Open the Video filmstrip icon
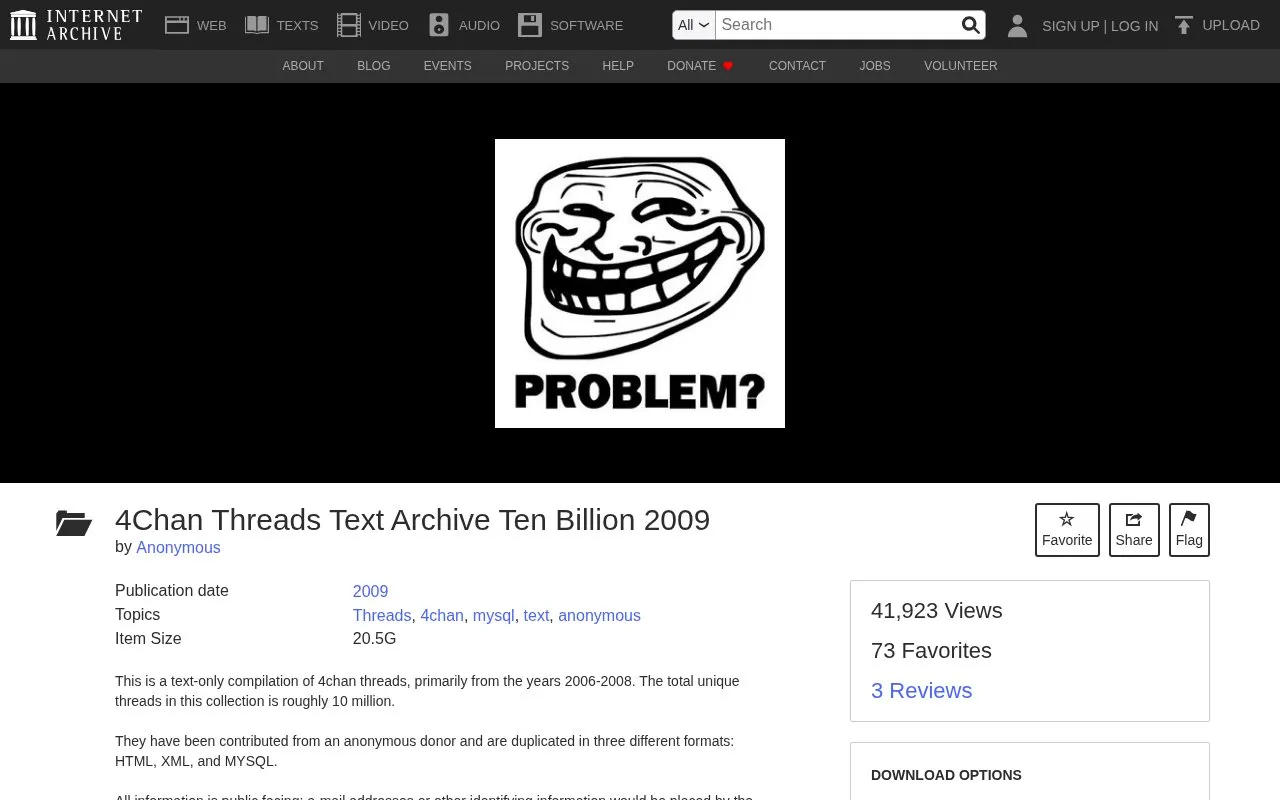Viewport: 1280px width, 800px height. 349,25
